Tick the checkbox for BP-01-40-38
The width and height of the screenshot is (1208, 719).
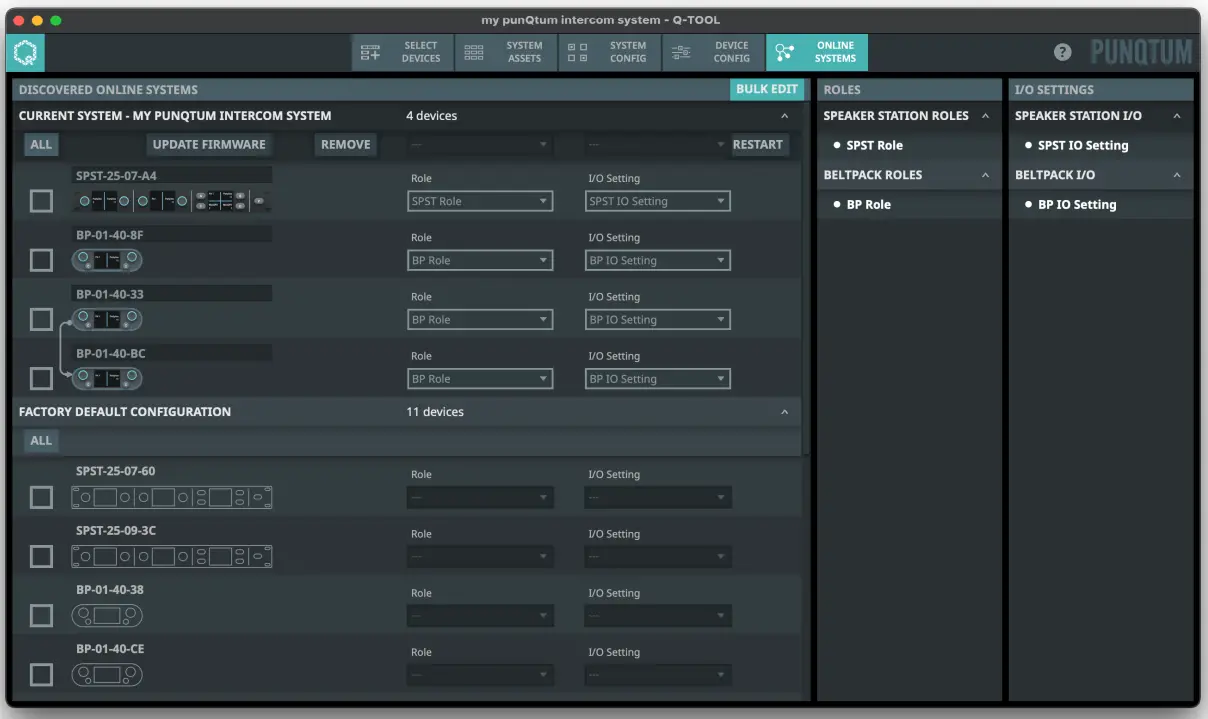[x=41, y=615]
